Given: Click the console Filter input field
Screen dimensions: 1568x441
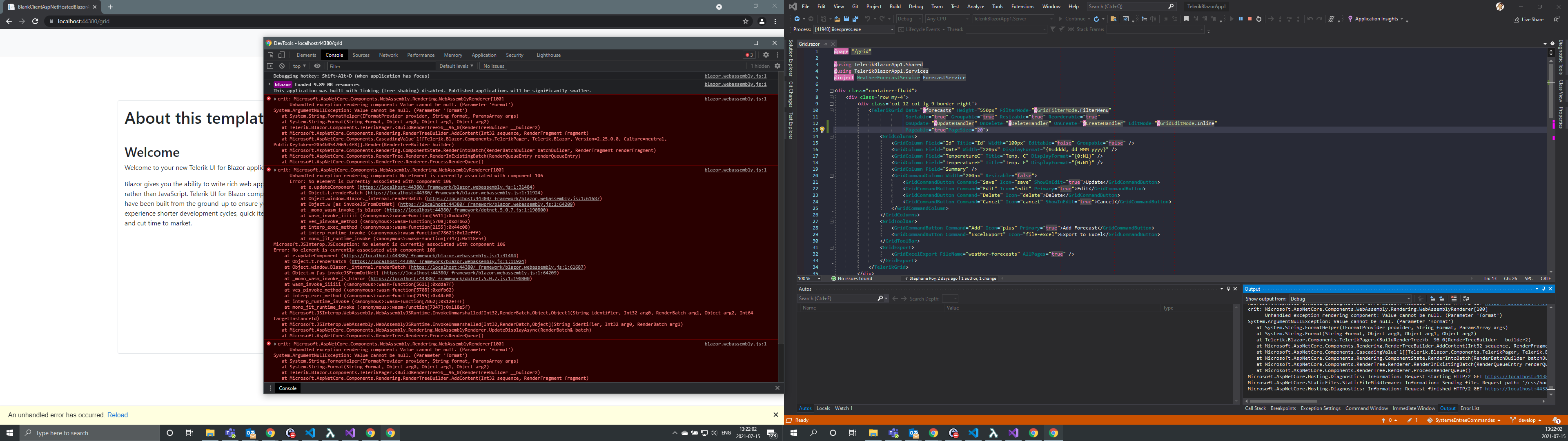Looking at the screenshot, I should pyautogui.click(x=381, y=66).
